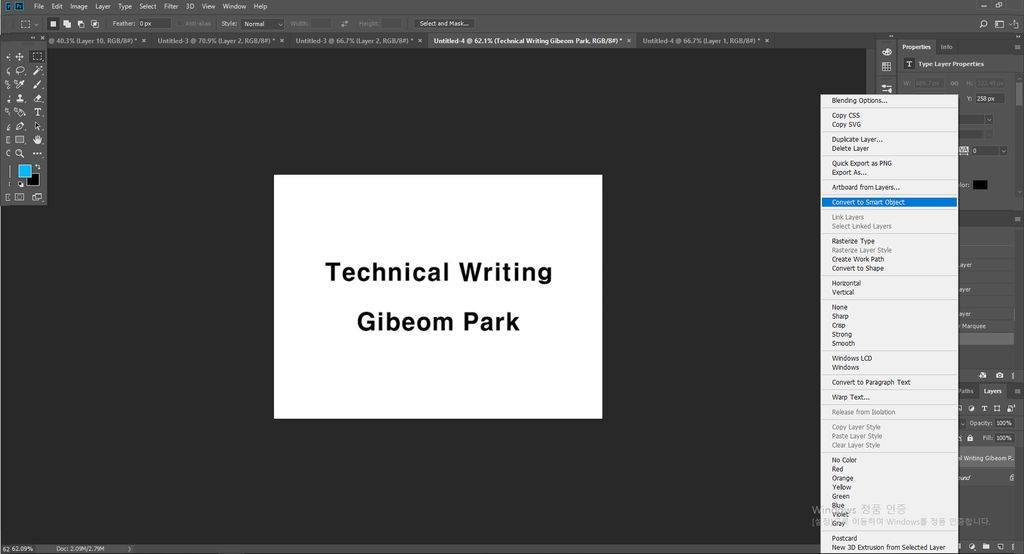
Task: Swap foreground and background colors
Action: 37,167
